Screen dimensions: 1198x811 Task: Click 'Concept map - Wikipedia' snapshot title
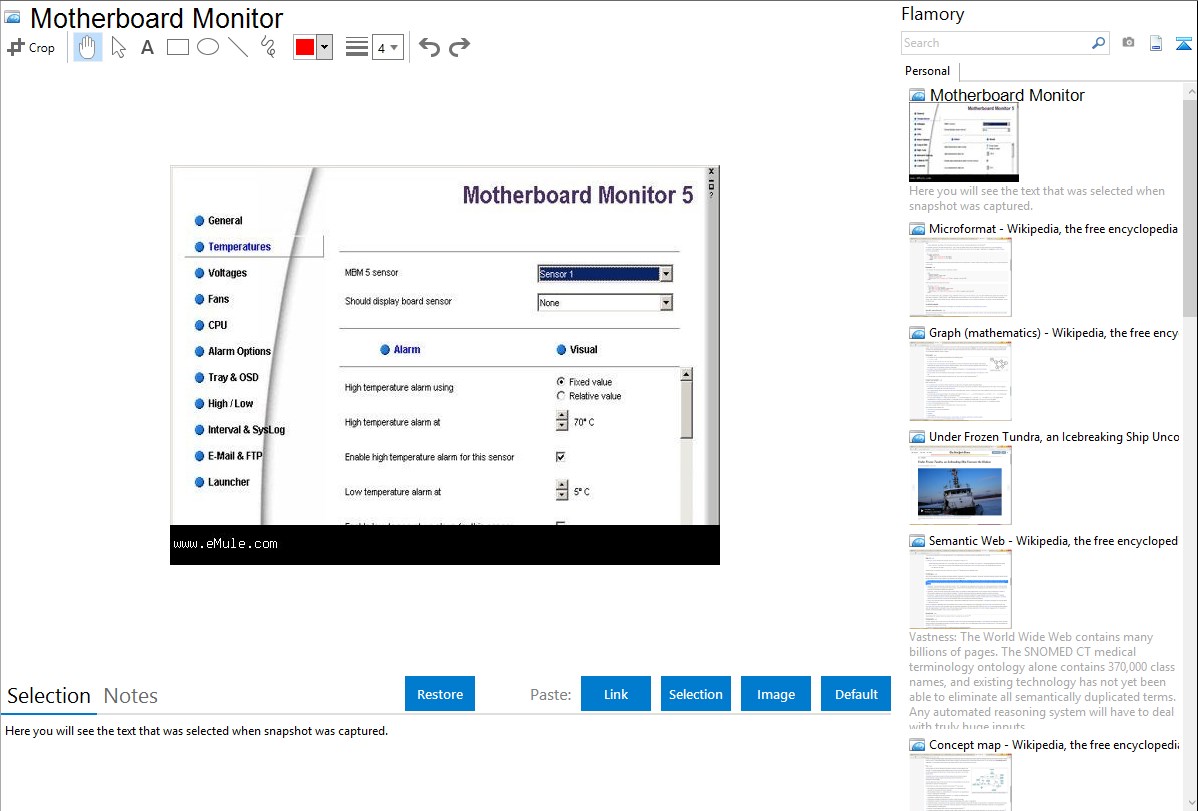coord(1054,745)
